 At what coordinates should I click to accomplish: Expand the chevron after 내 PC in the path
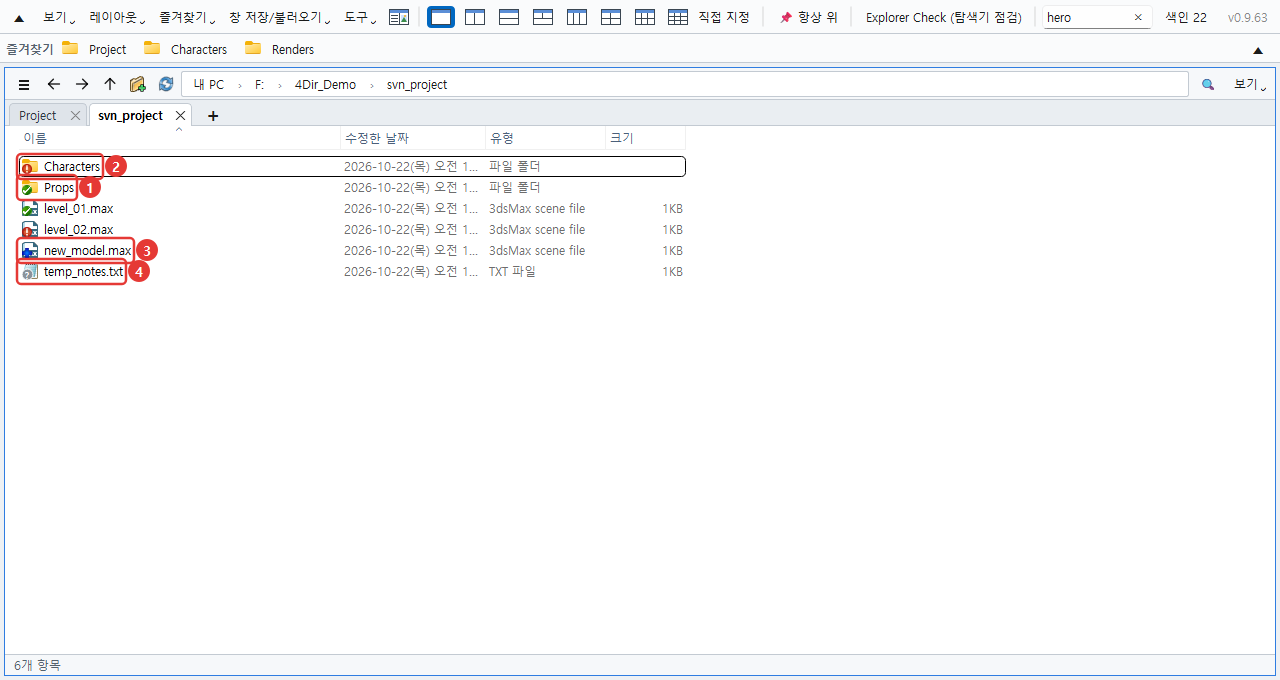tap(240, 85)
